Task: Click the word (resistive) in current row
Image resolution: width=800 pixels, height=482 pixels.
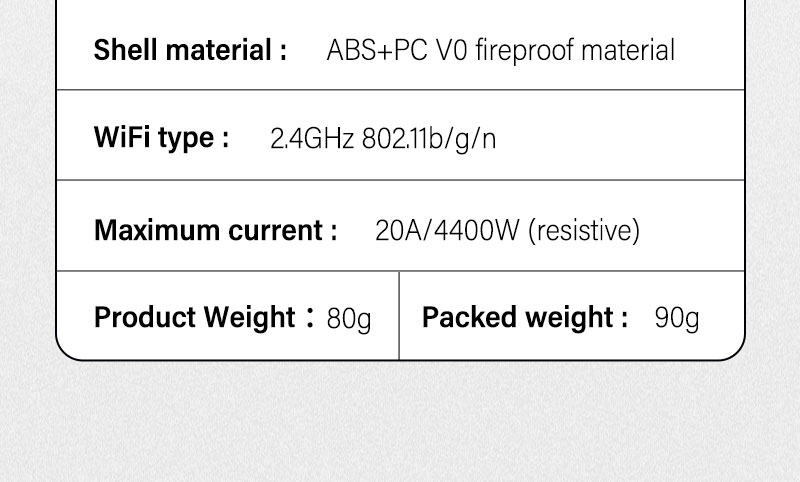Action: (584, 231)
